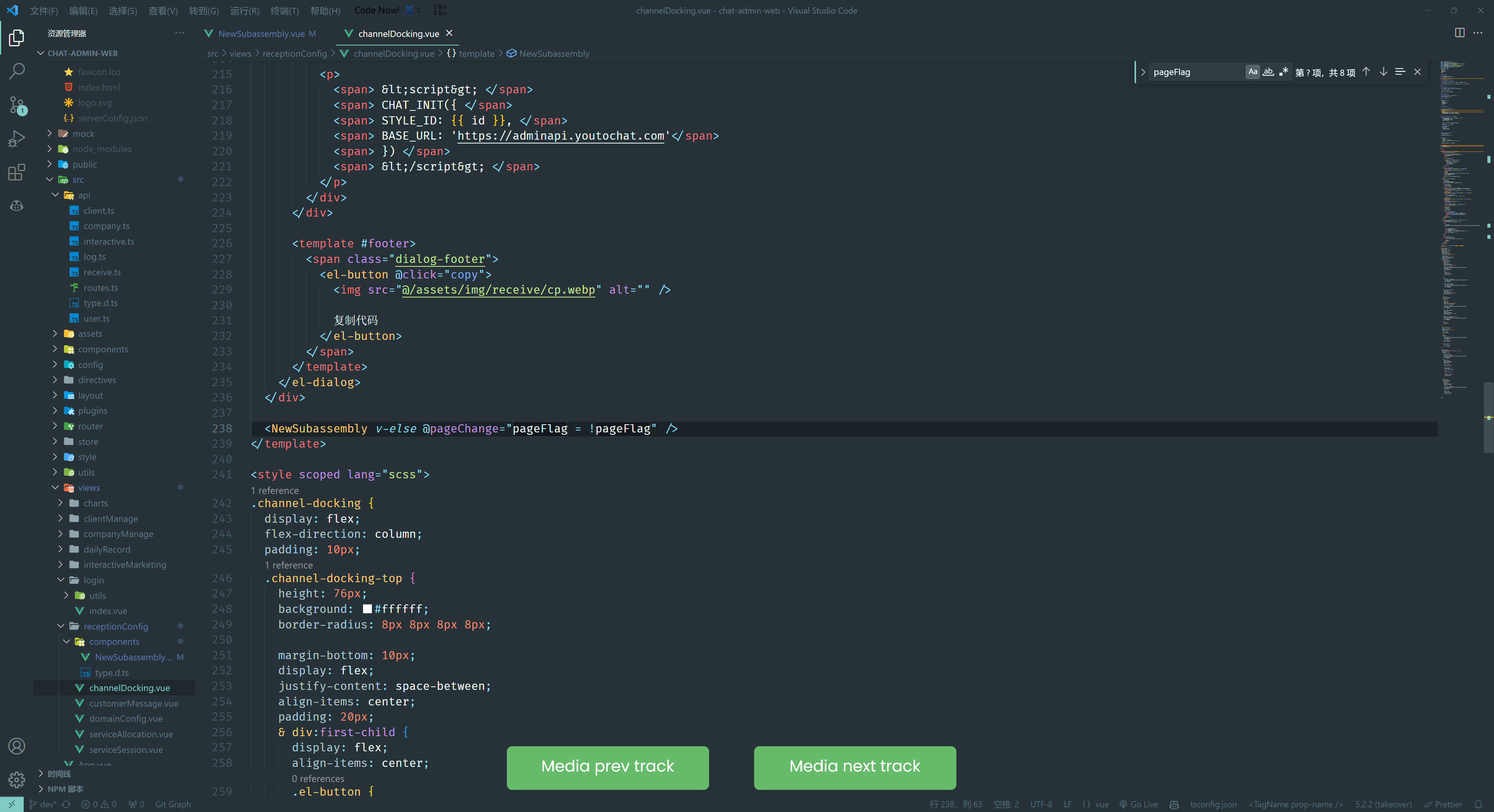
Task: Click the Accounts icon in activity bar
Action: pyautogui.click(x=17, y=746)
